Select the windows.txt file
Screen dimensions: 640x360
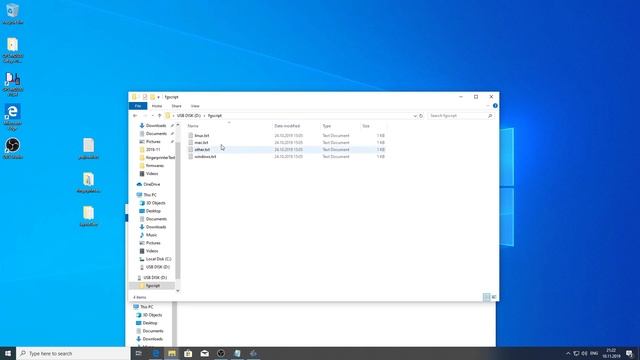tap(205, 157)
